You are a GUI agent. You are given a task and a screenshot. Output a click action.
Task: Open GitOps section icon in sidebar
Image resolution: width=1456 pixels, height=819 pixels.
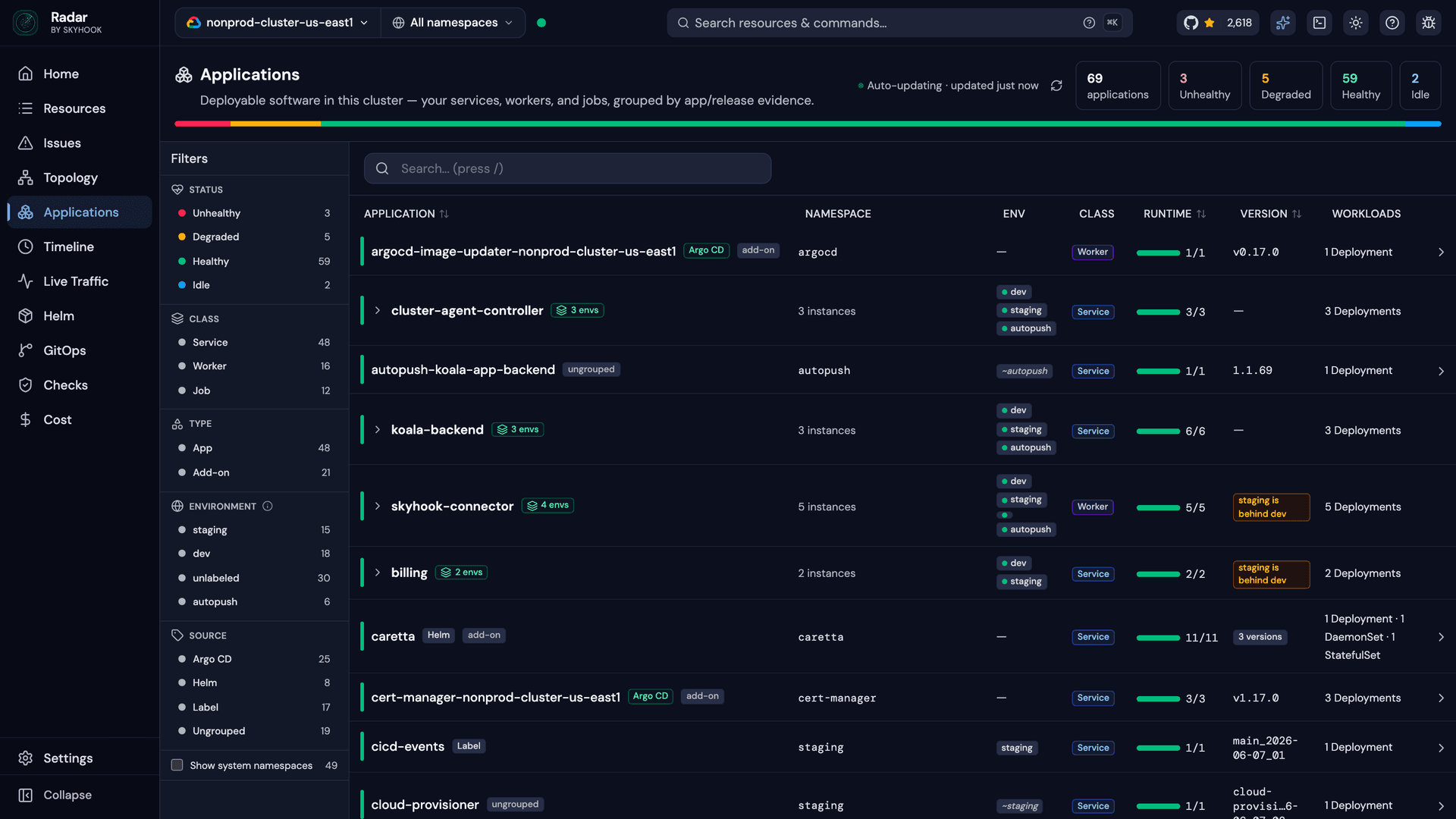tap(26, 350)
